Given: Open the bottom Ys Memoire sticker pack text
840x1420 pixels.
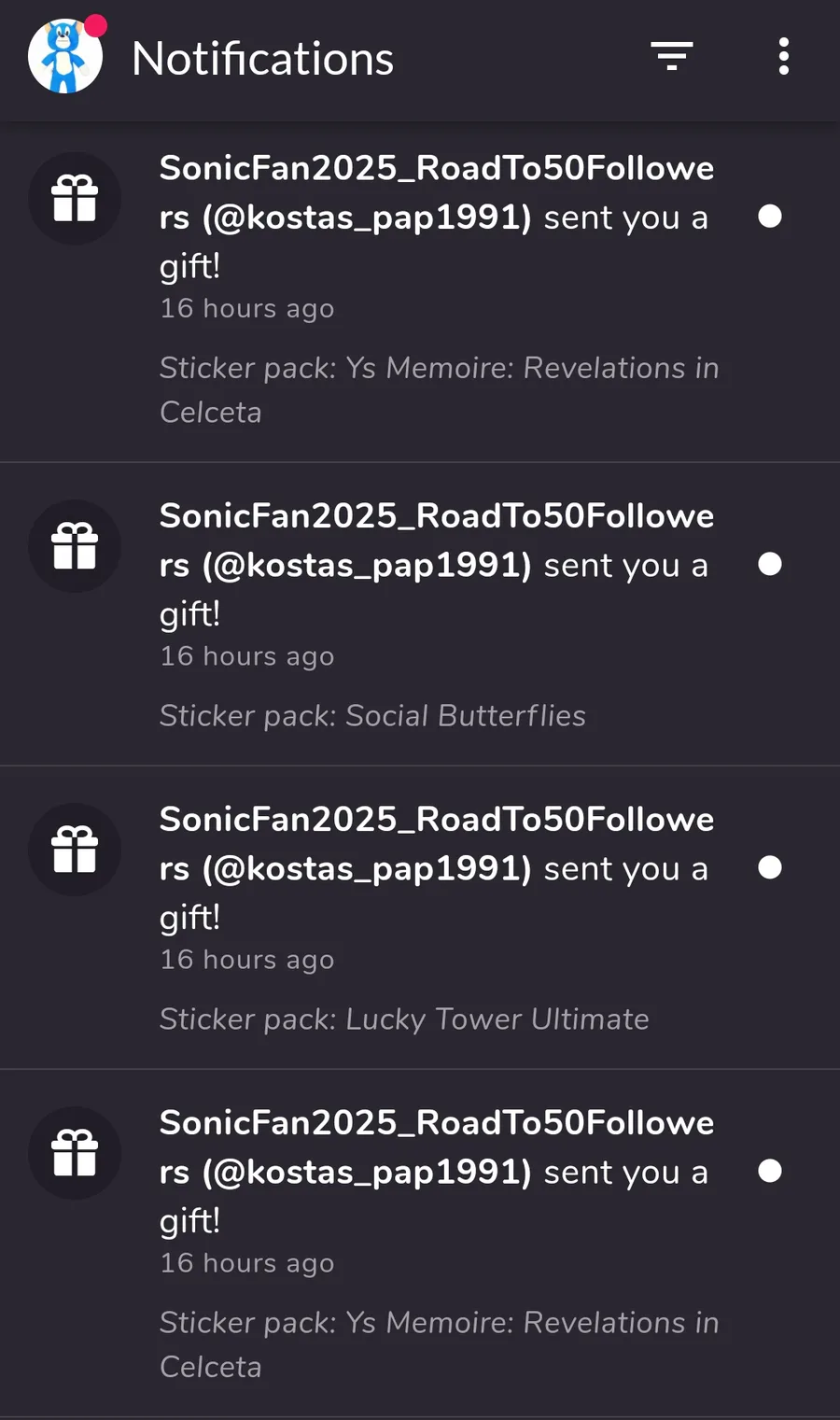Looking at the screenshot, I should pos(439,1343).
